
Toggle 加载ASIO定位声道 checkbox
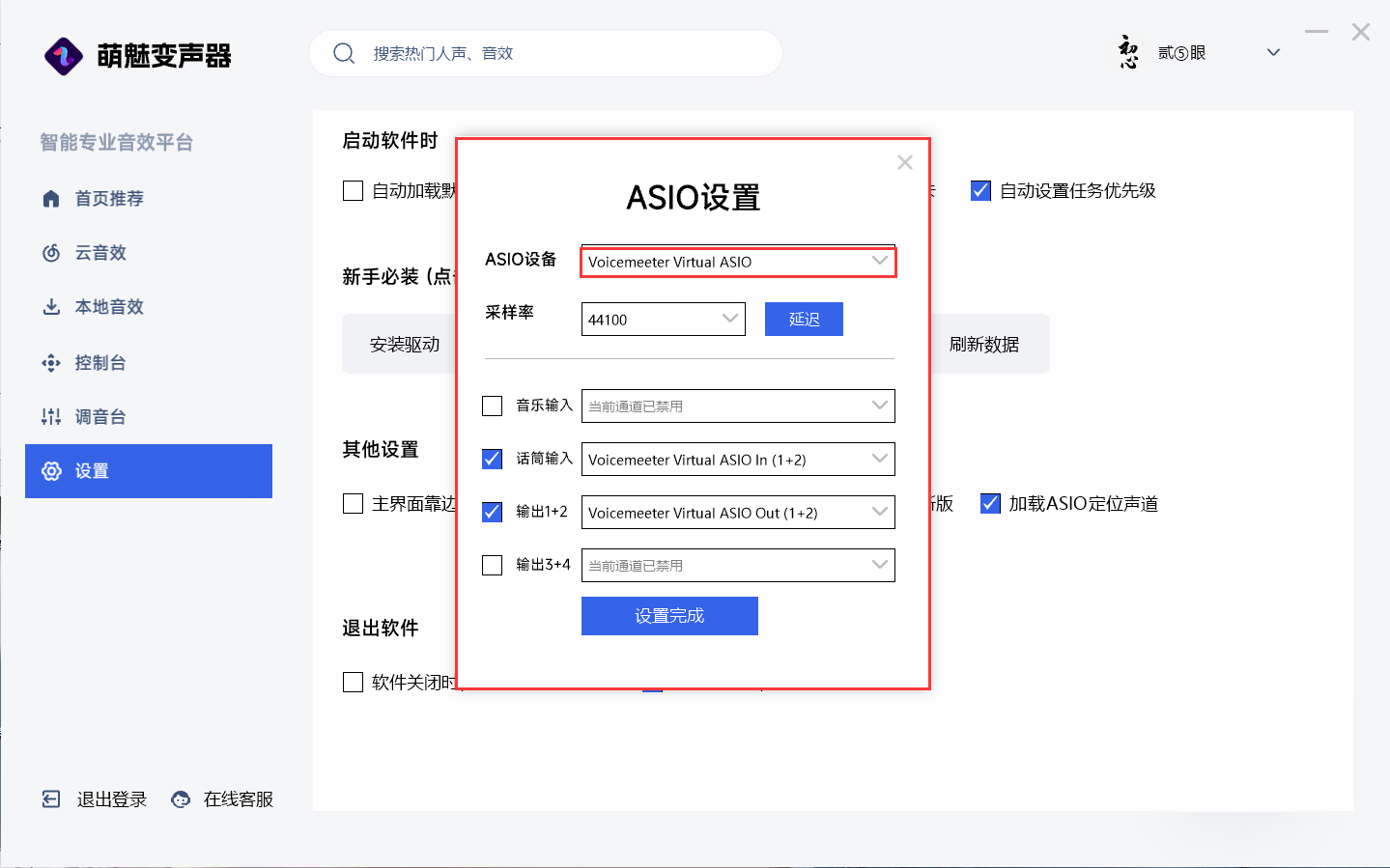[990, 503]
